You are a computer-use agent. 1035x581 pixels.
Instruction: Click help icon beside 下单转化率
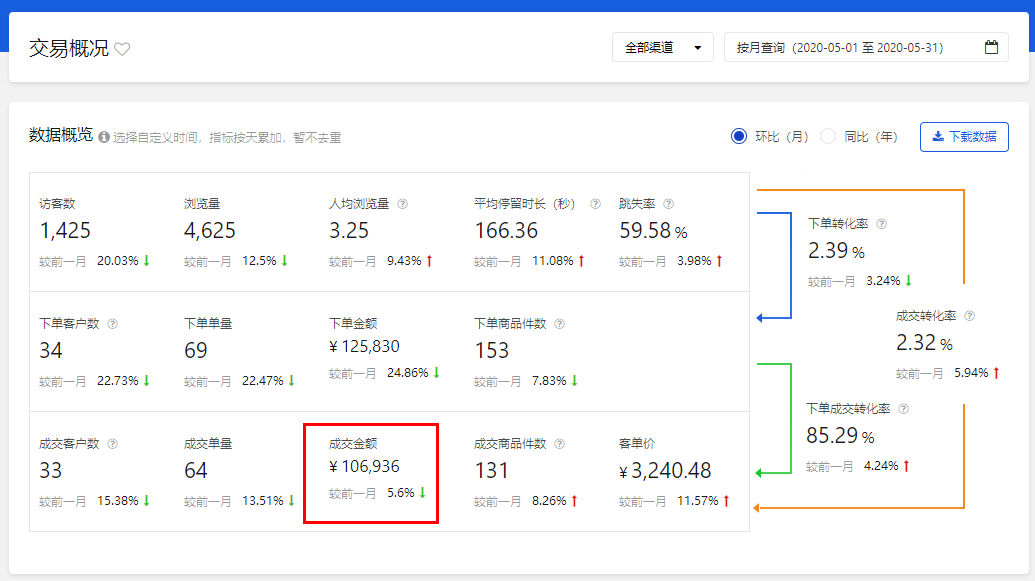881,224
